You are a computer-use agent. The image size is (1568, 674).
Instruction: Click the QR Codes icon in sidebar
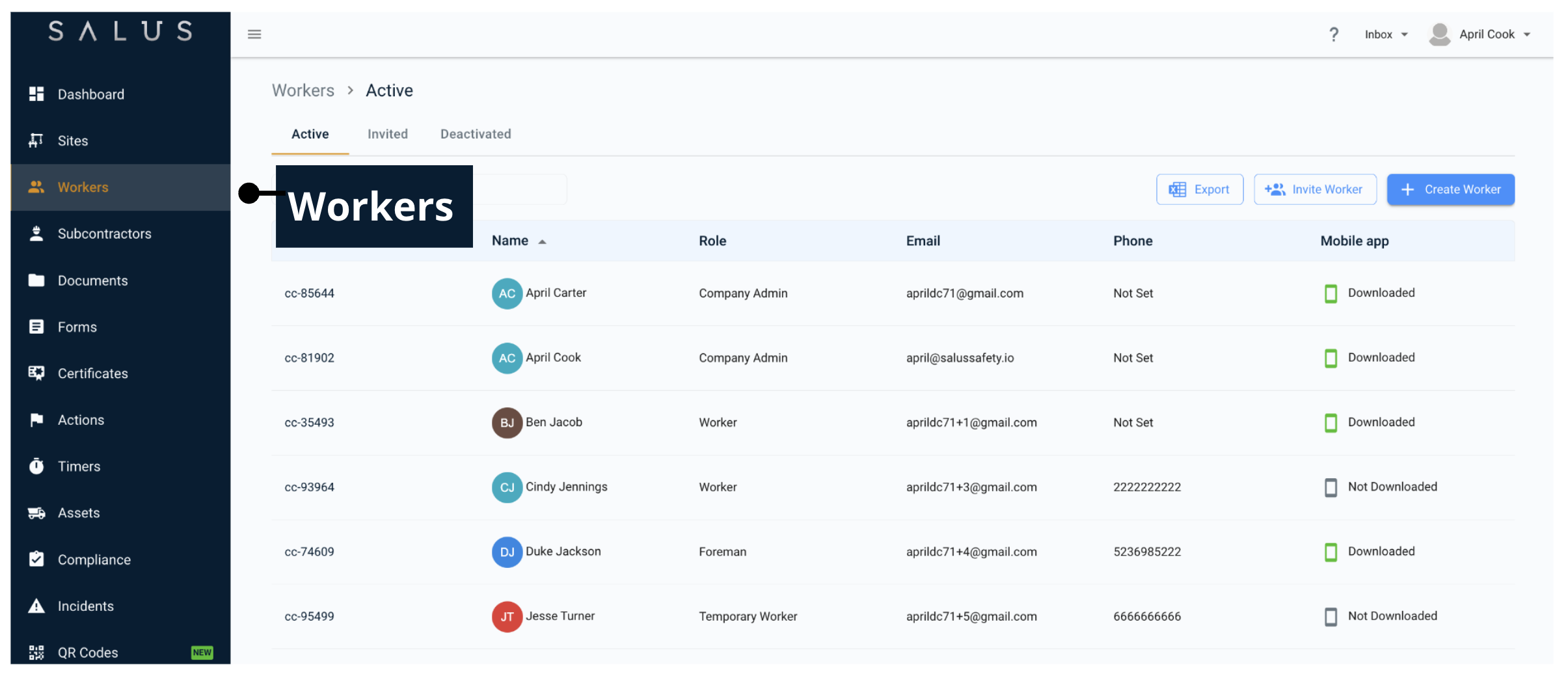click(36, 651)
